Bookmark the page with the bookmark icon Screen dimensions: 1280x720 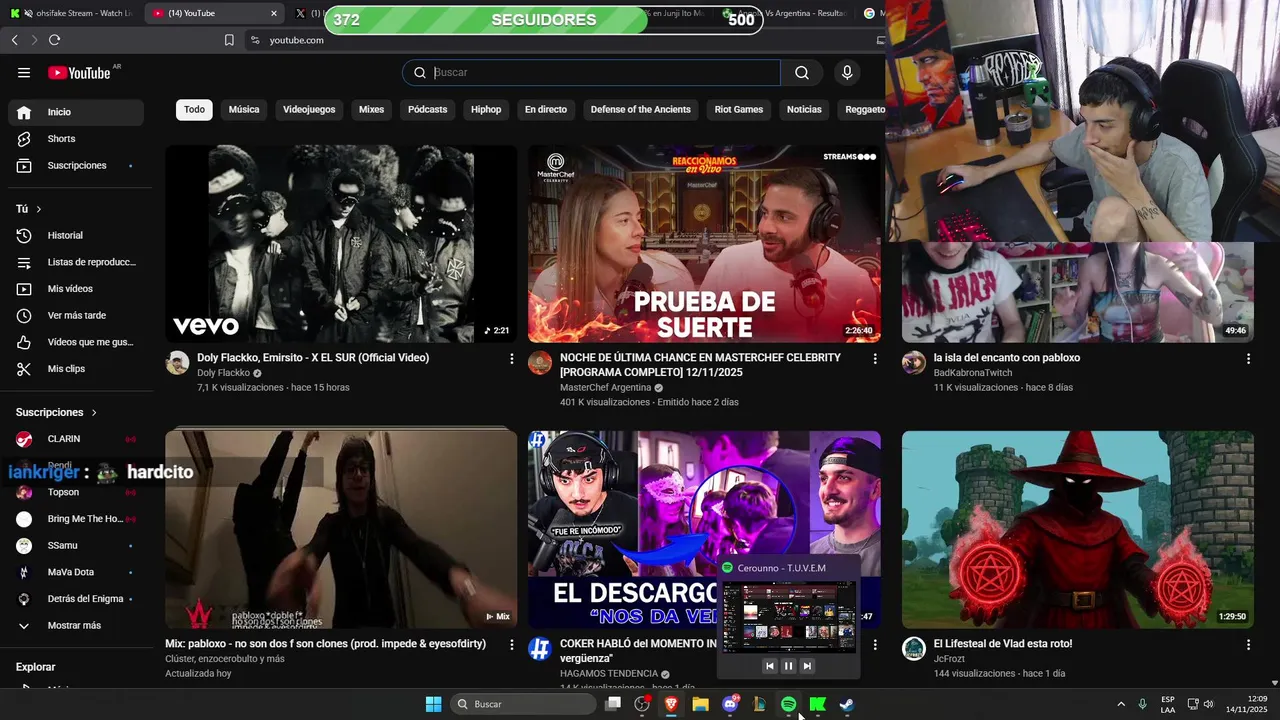[229, 40]
